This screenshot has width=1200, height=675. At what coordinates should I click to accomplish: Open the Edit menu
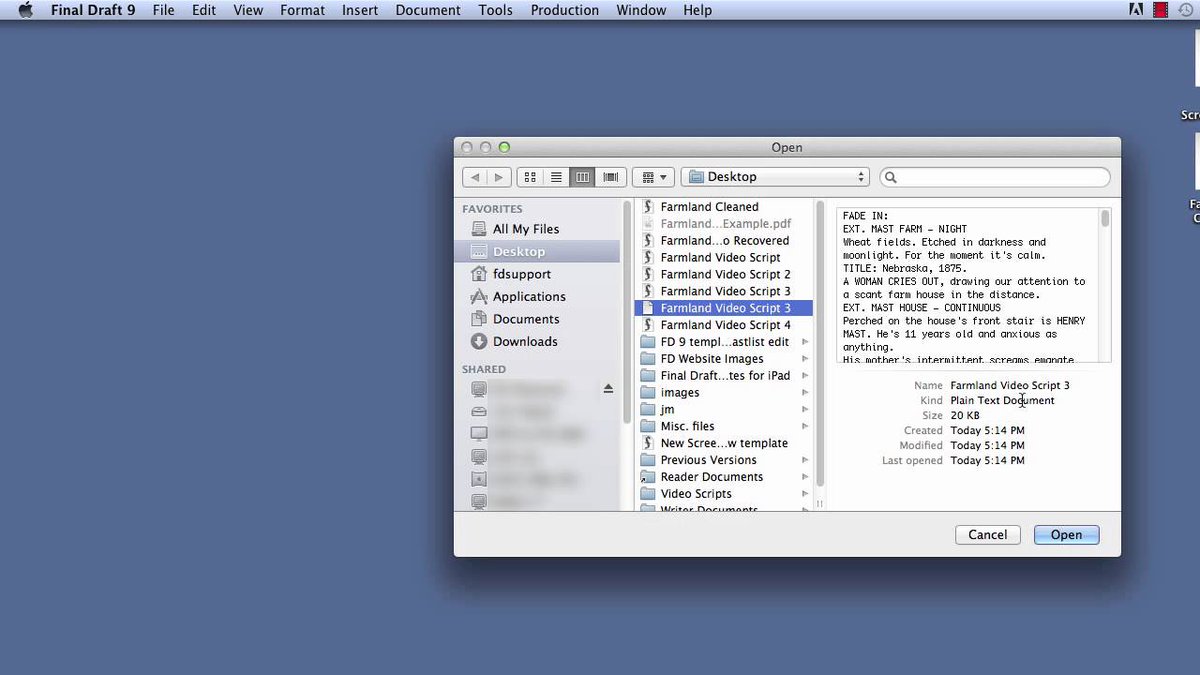tap(204, 10)
